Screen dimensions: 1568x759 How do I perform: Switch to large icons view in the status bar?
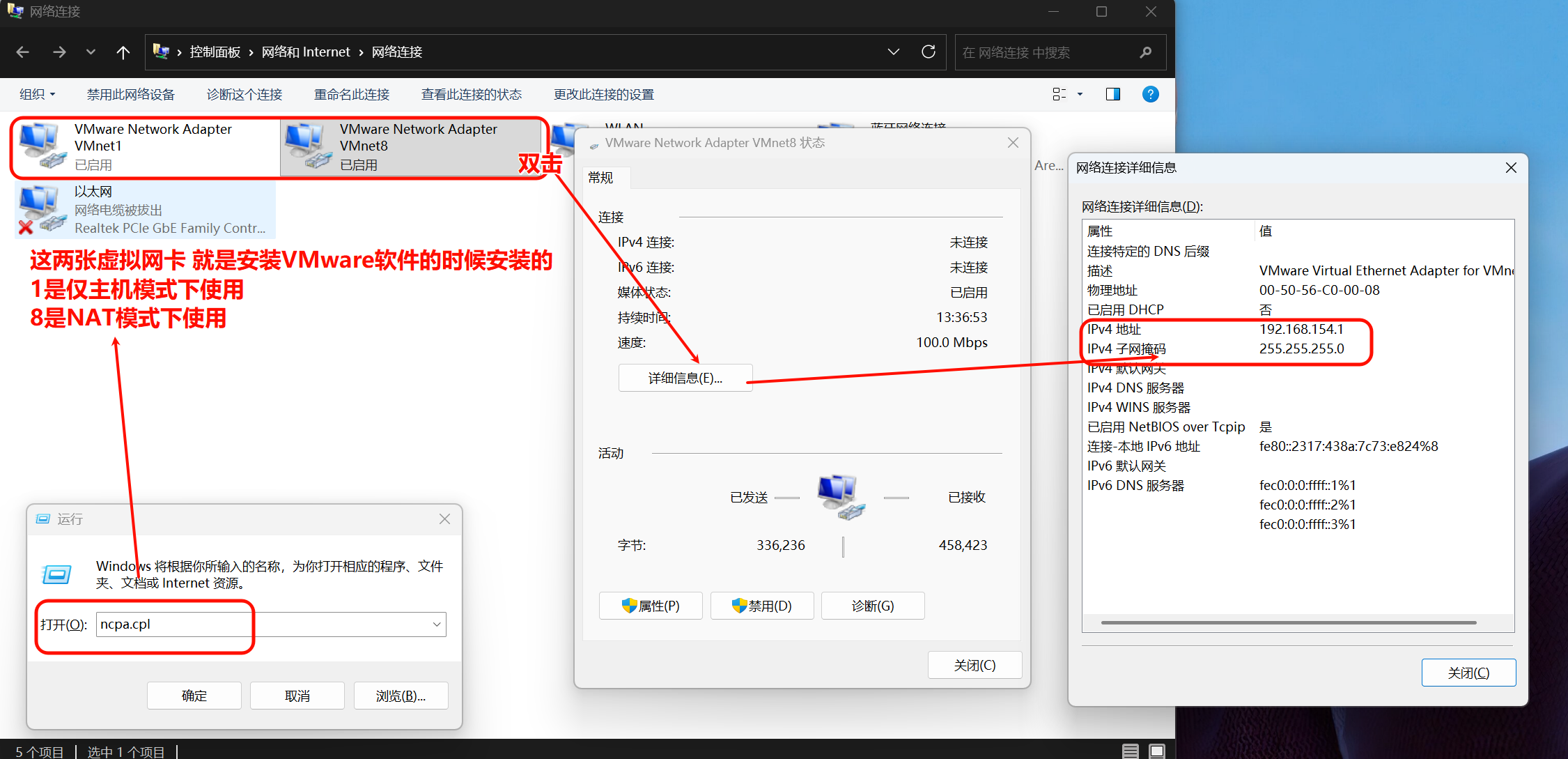pos(1157,751)
